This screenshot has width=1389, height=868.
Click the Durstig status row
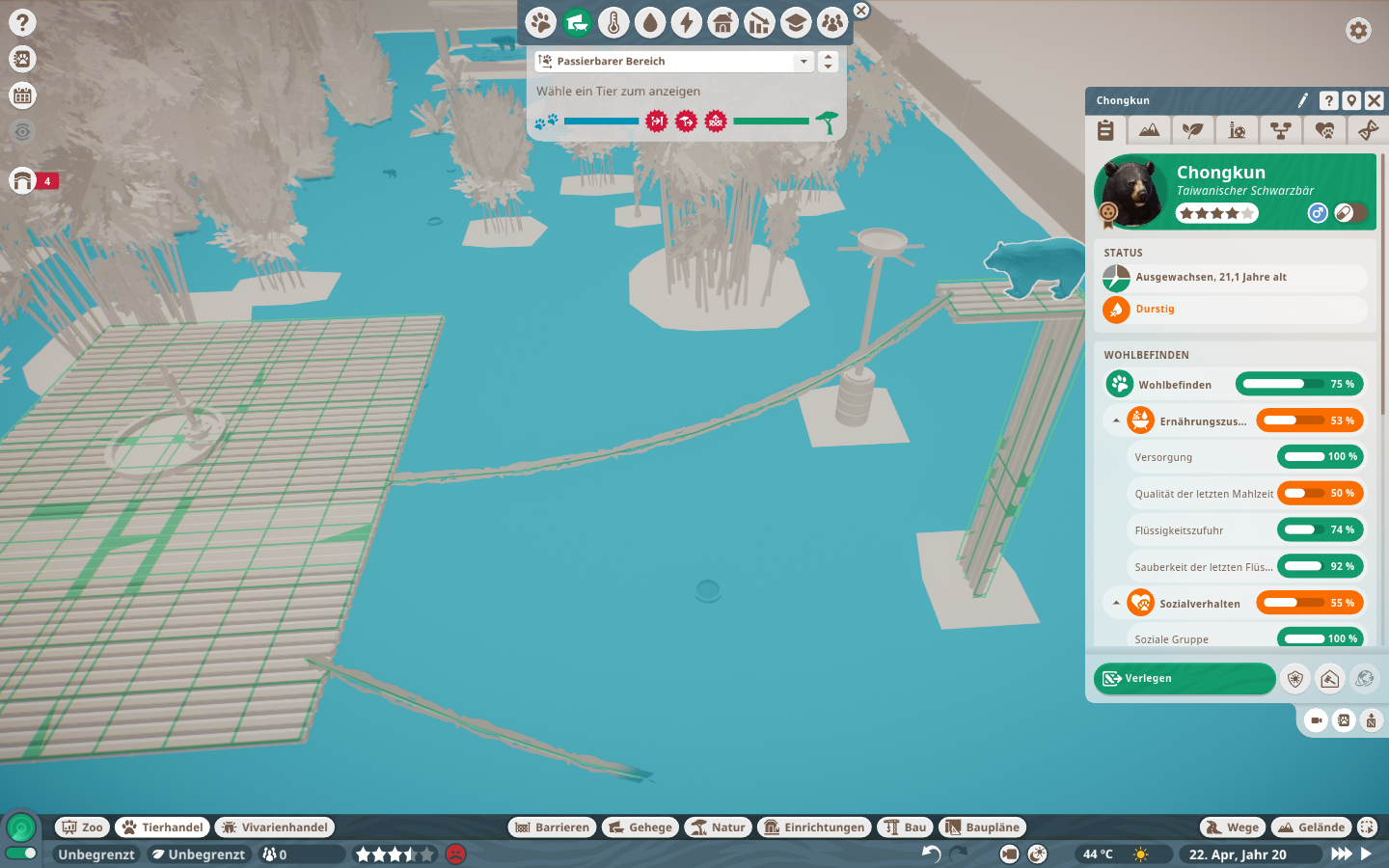[x=1235, y=310]
